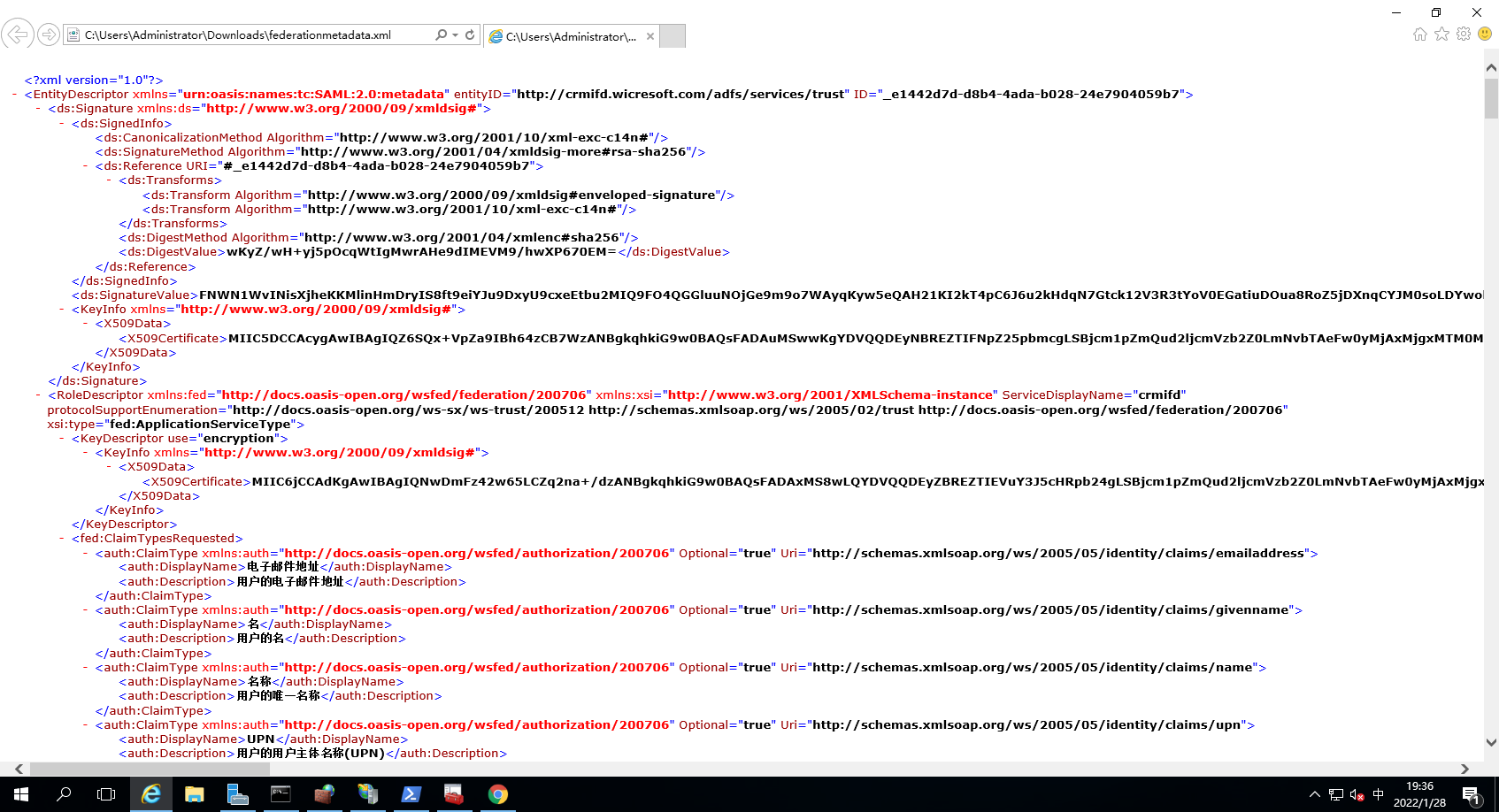Screen dimensions: 1499x812
Task: Open Action Center notifications icon
Action: (x=1471, y=795)
